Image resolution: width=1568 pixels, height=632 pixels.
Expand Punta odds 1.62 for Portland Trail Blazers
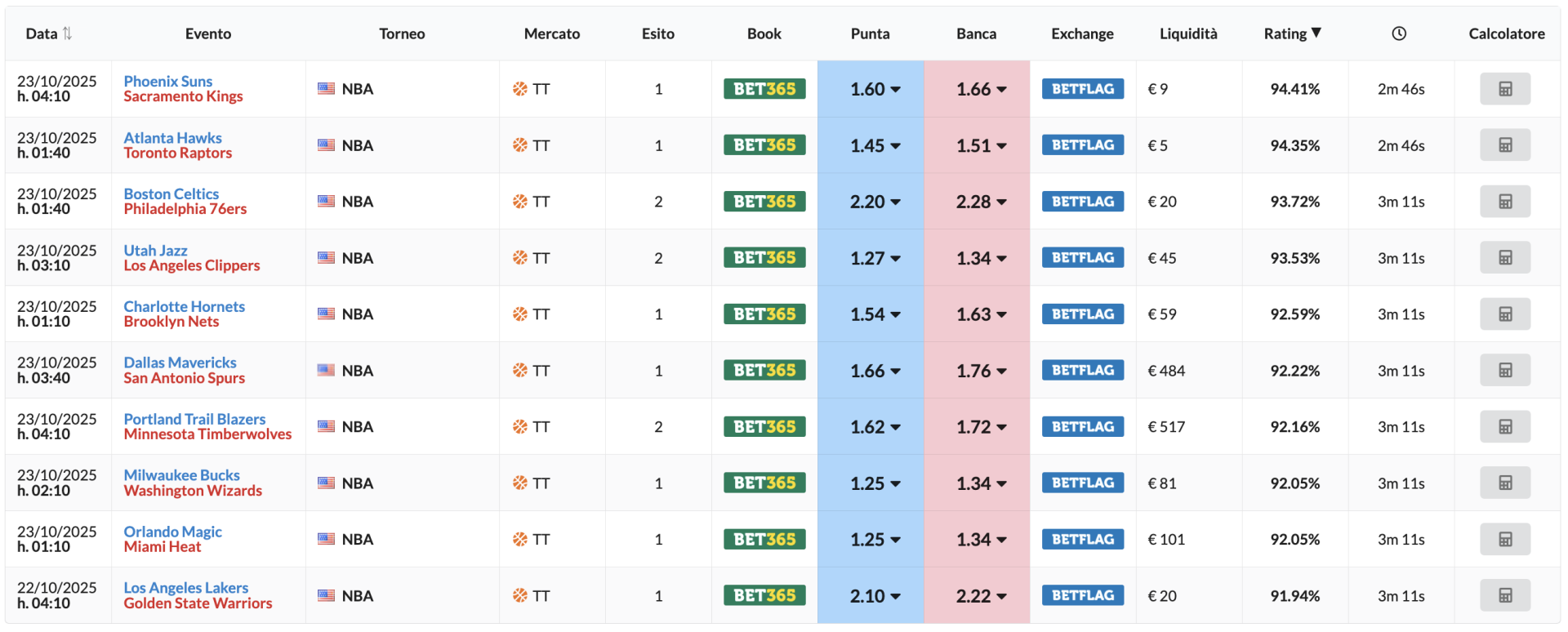[x=895, y=427]
